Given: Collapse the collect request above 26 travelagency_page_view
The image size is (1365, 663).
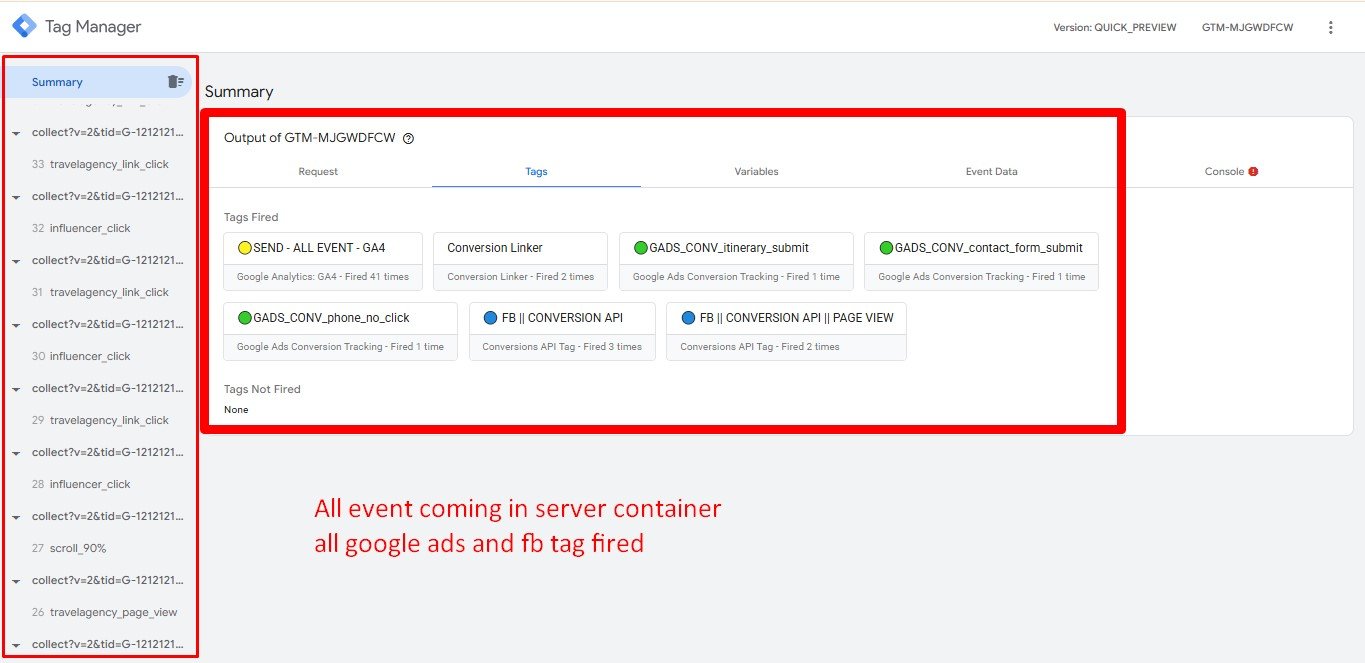Looking at the screenshot, I should 16,581.
